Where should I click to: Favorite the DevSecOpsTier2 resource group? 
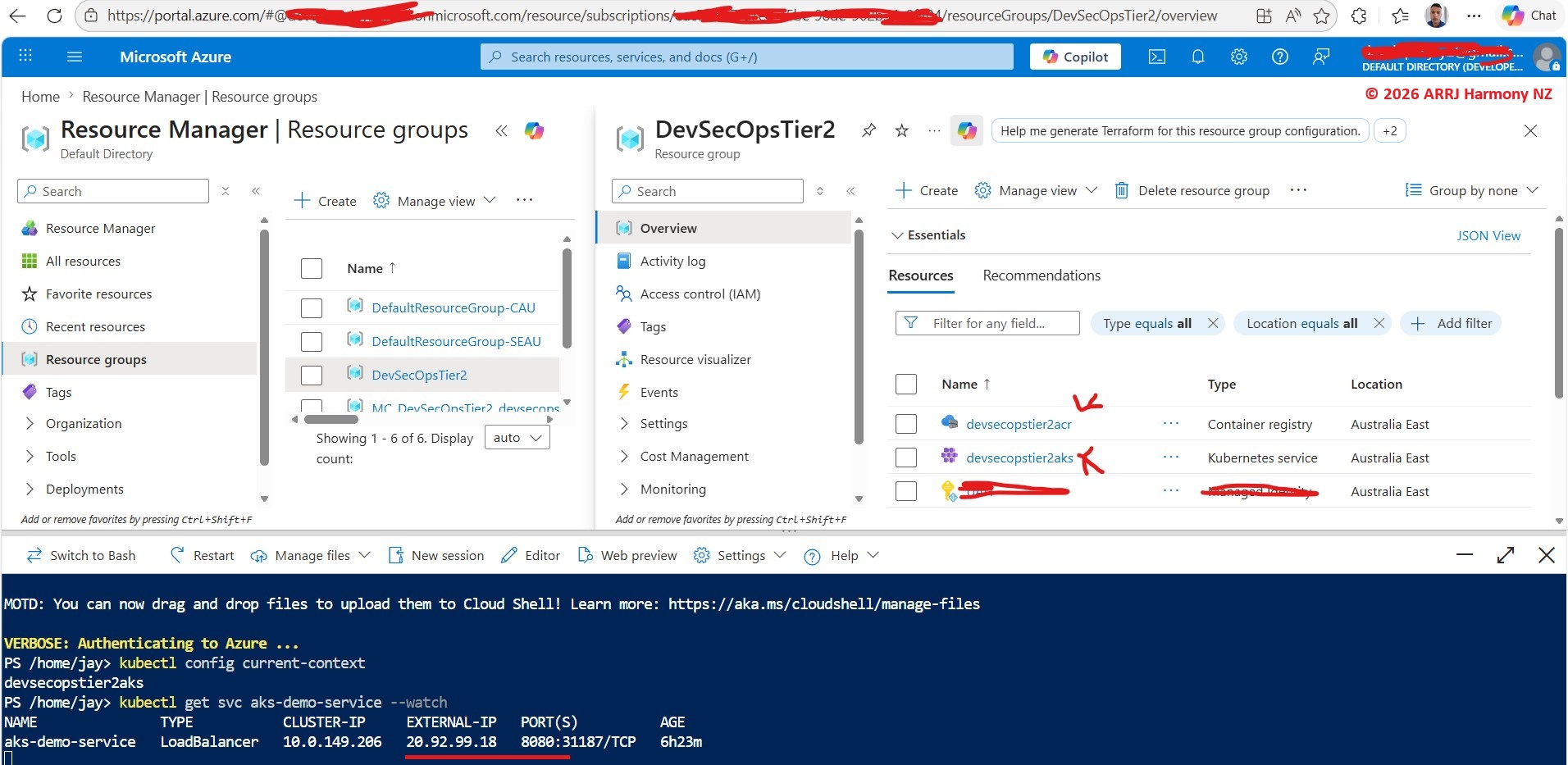pyautogui.click(x=901, y=130)
